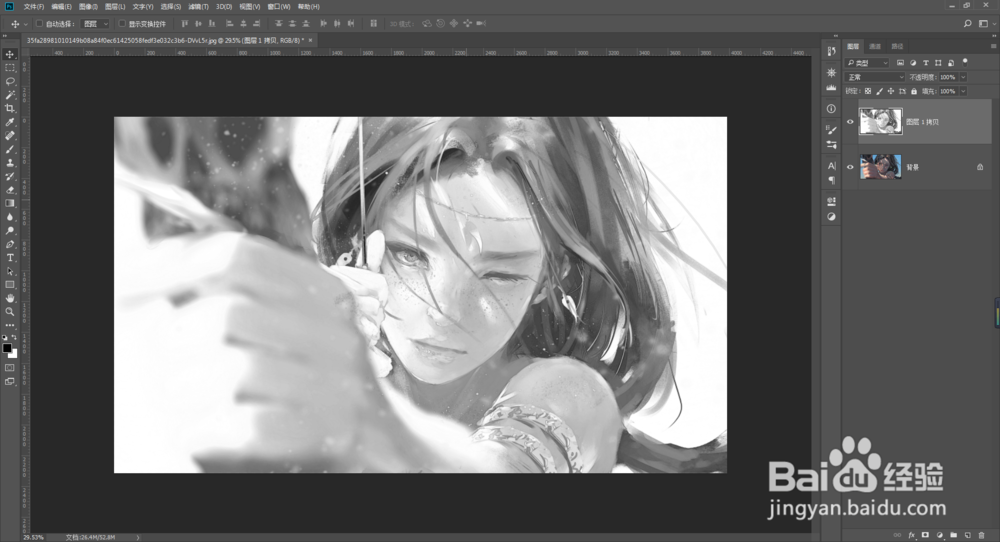Select the Rectangle shape tool

point(10,285)
